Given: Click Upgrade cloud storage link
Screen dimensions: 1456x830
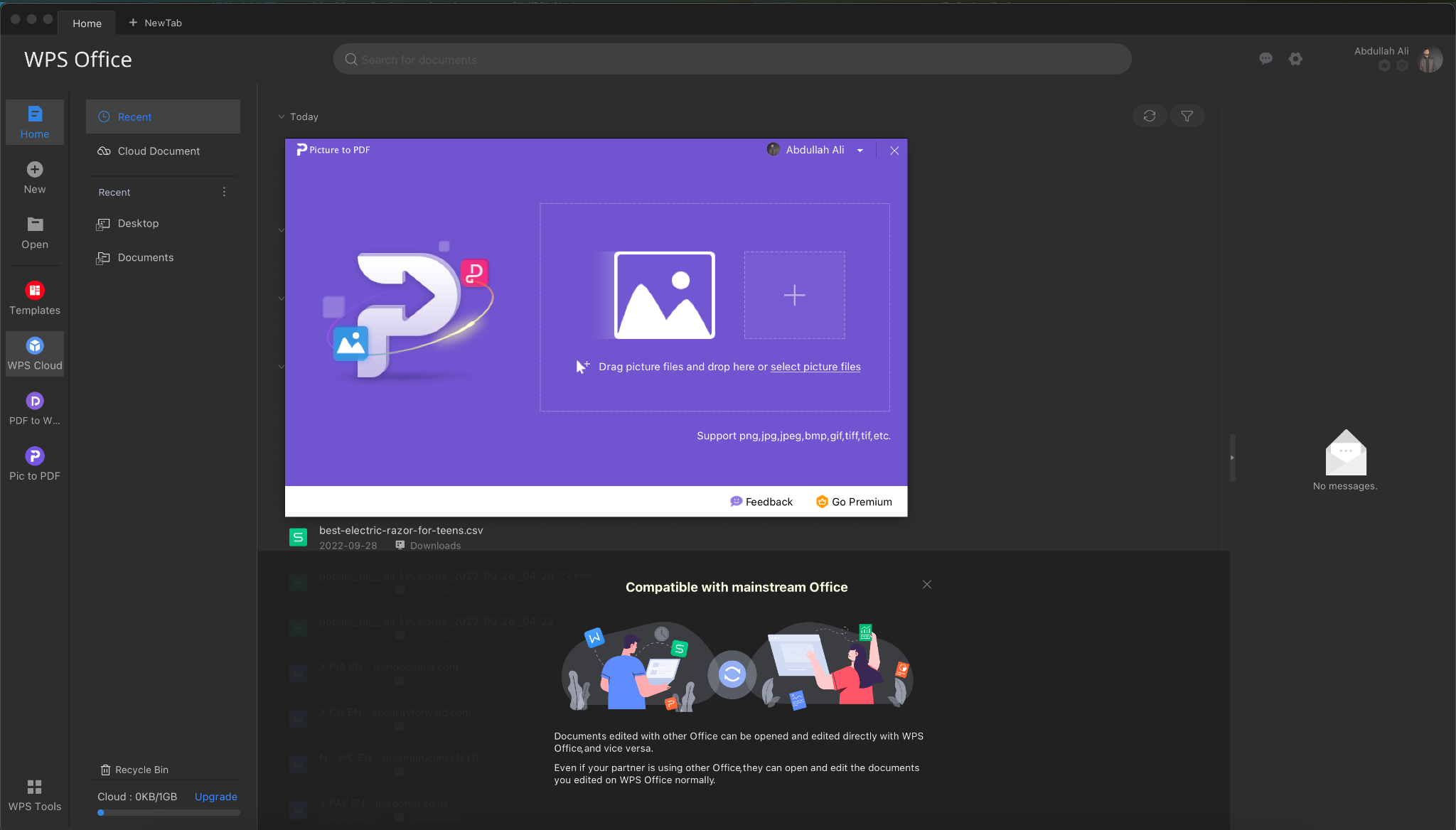Looking at the screenshot, I should point(216,797).
